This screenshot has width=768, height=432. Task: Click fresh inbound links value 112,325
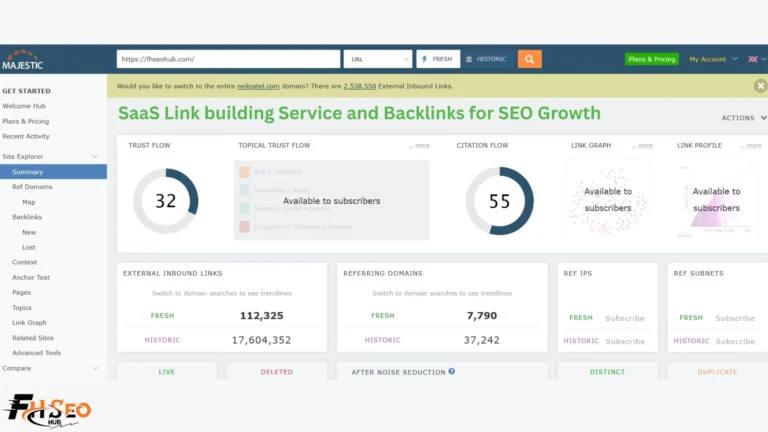click(x=262, y=315)
